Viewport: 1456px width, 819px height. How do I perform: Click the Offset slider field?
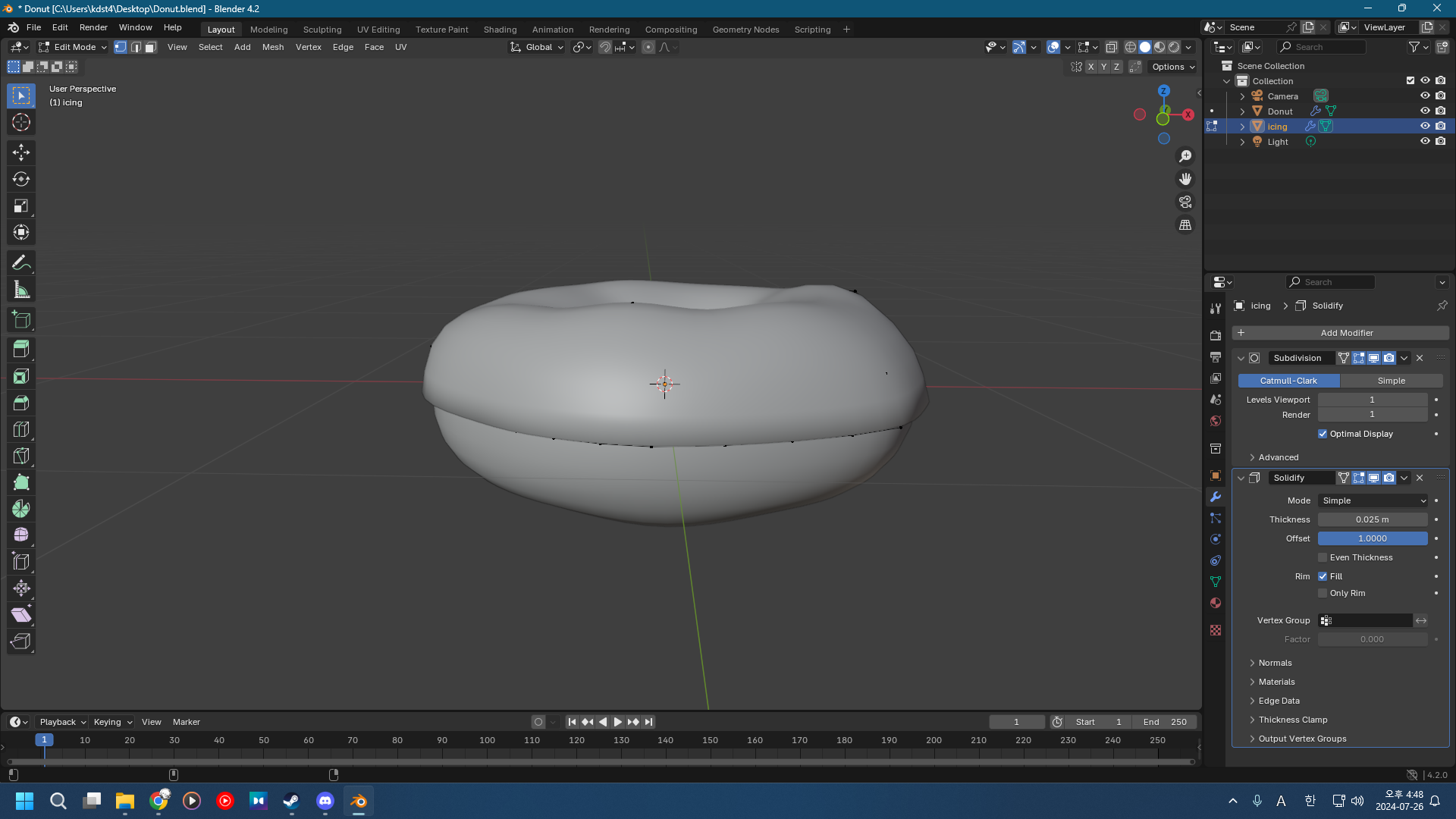tap(1372, 538)
